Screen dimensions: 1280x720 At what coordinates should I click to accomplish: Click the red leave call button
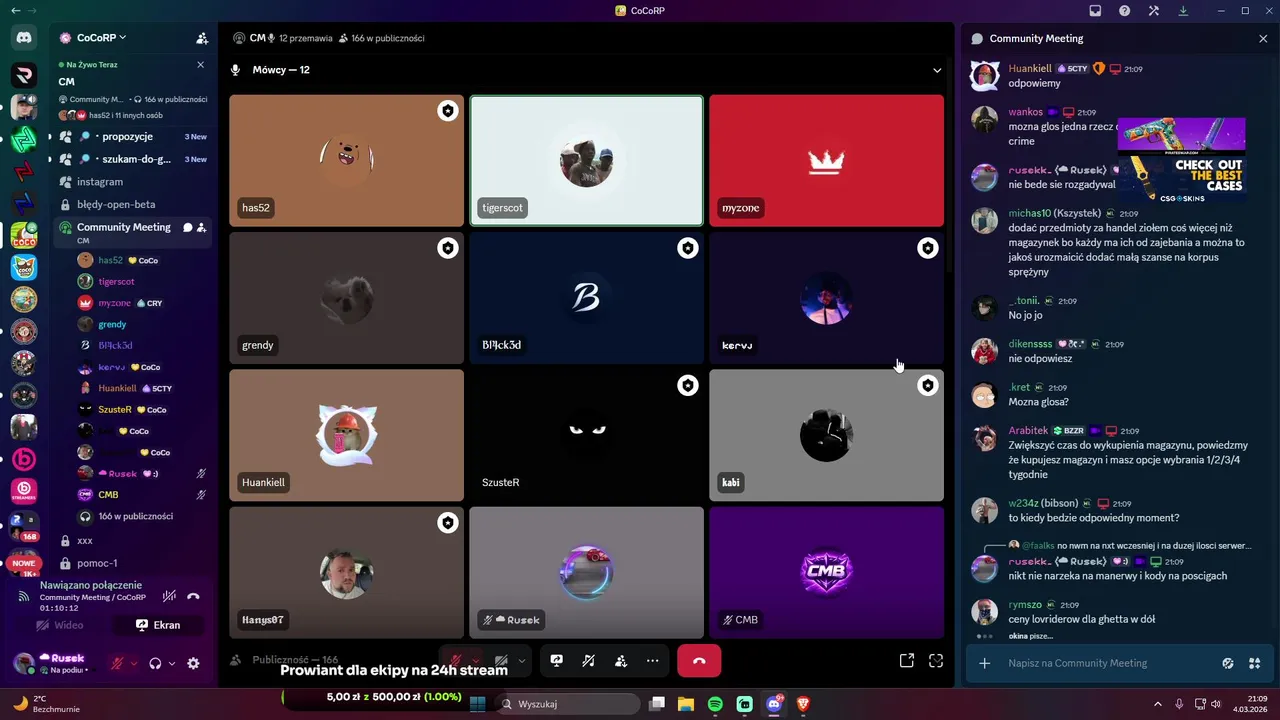pos(699,661)
